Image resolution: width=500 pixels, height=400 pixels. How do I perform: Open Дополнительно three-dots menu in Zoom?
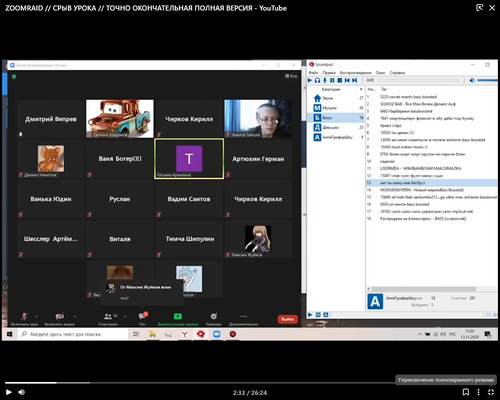coord(244,319)
